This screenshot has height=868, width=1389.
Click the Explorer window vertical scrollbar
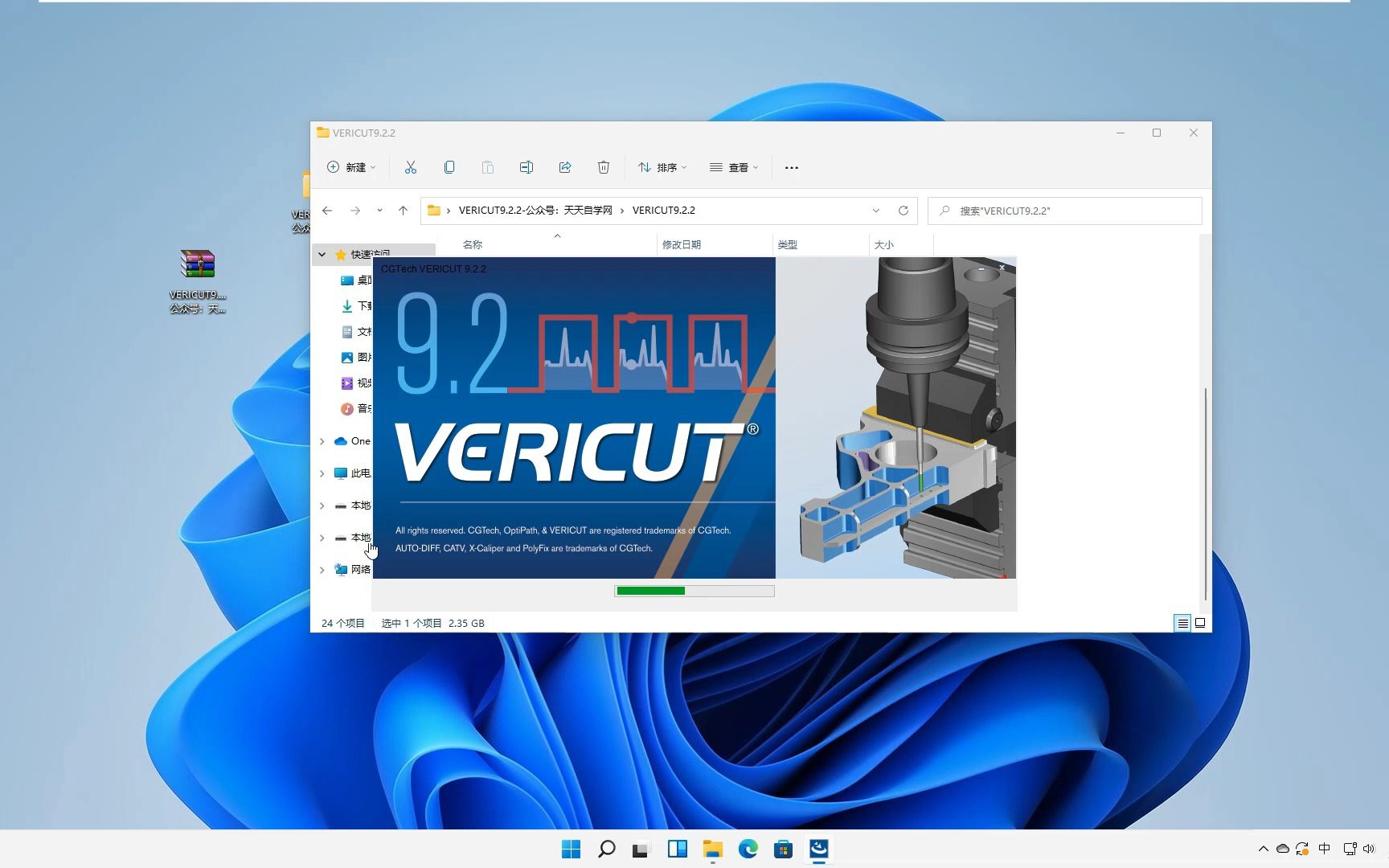pos(1205,493)
